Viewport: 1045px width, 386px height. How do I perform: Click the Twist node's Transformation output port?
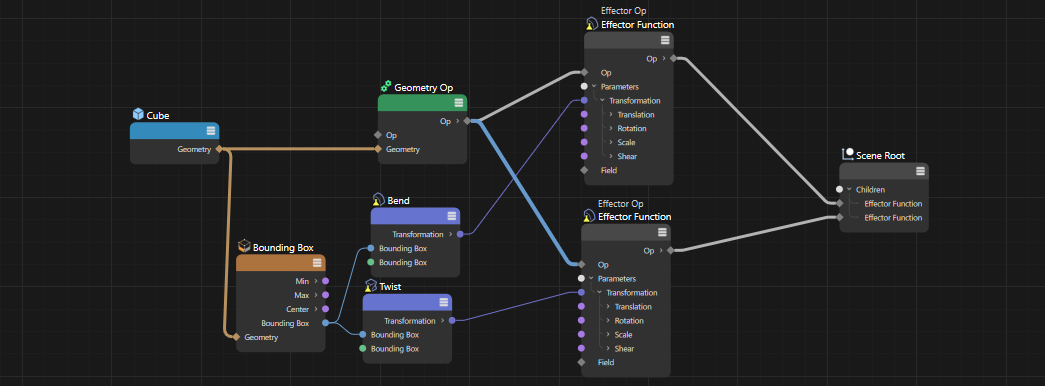pyautogui.click(x=452, y=321)
